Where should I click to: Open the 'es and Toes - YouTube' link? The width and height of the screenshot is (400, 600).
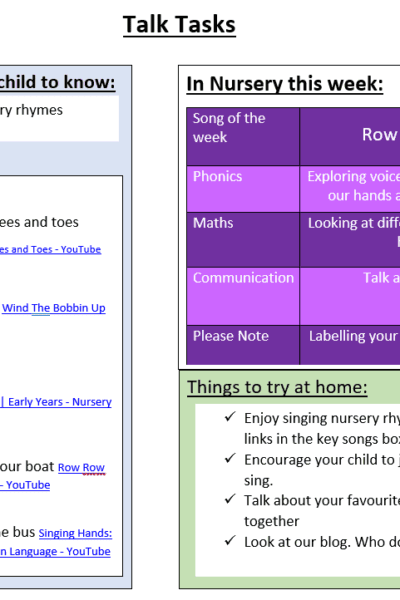click(x=50, y=249)
